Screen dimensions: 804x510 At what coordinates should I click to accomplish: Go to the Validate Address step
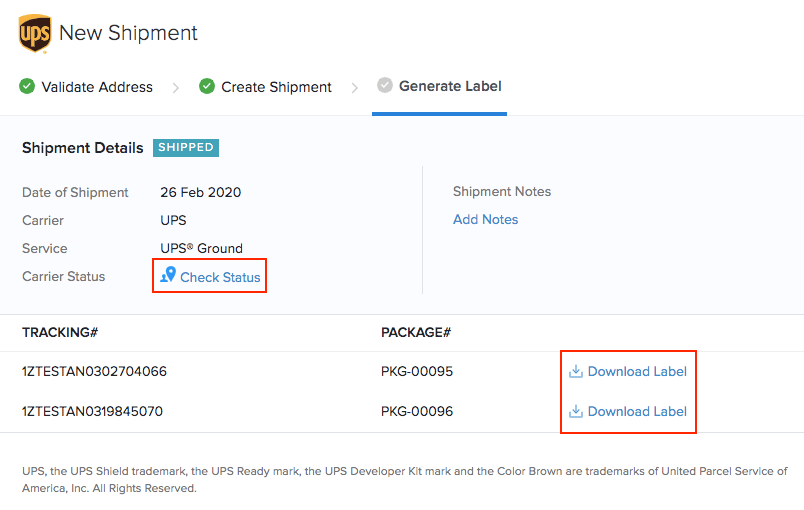(97, 87)
